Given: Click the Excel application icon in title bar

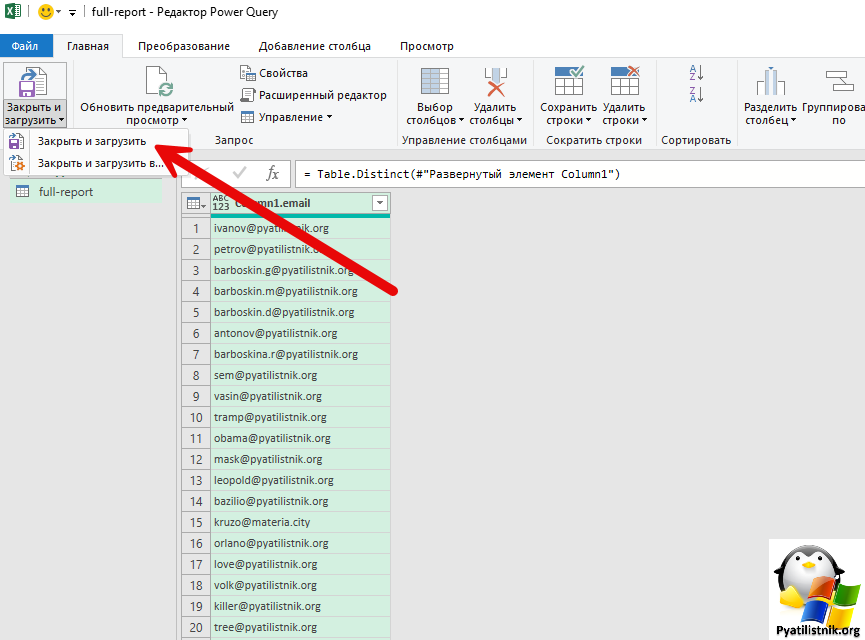Looking at the screenshot, I should point(13,11).
